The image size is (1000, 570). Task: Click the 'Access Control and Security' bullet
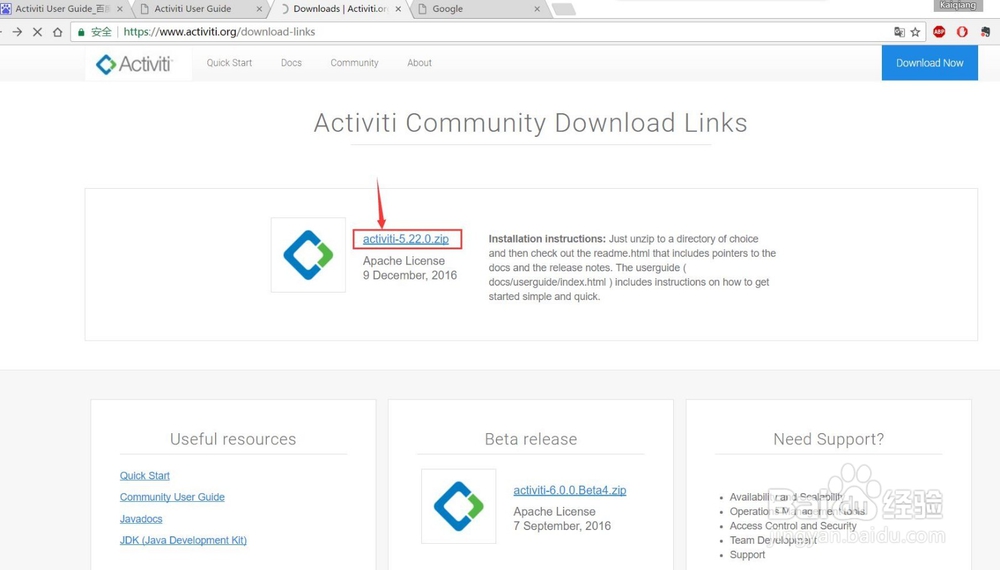(793, 526)
